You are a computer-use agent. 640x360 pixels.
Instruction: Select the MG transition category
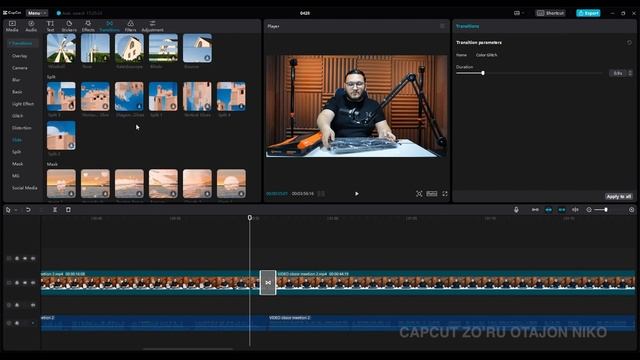16,176
